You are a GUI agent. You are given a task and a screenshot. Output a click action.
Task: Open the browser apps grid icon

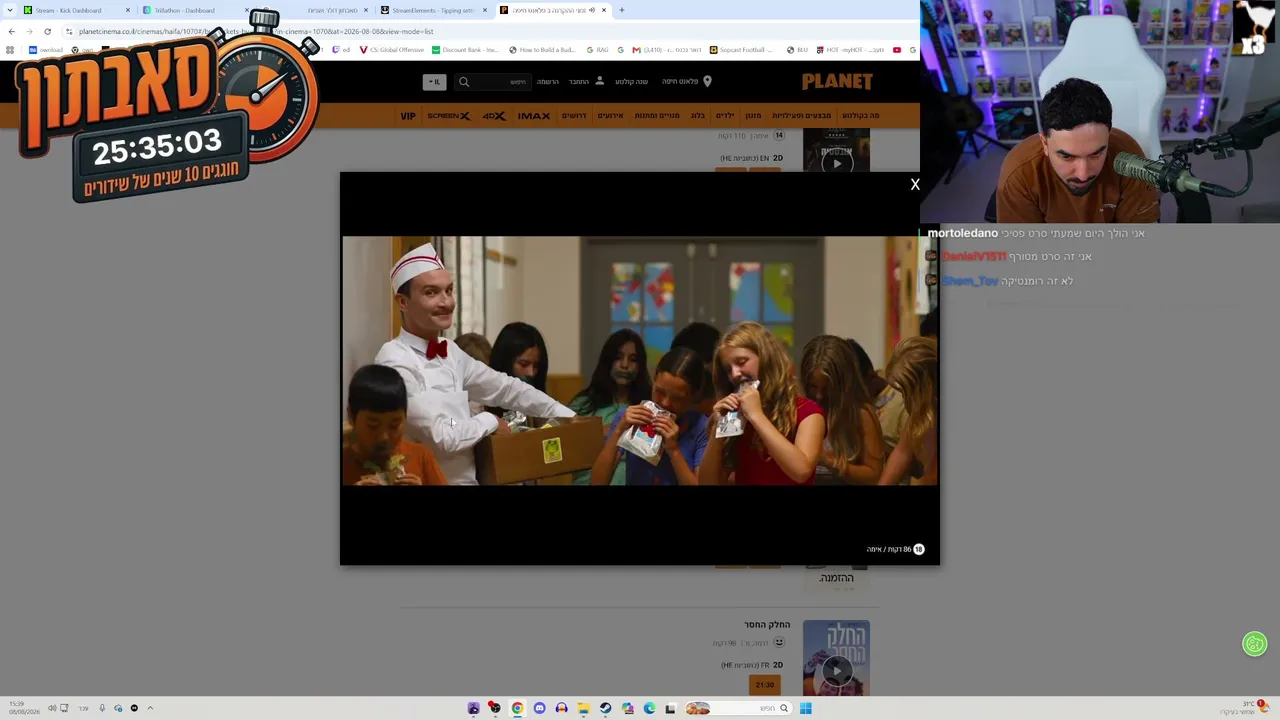click(x=10, y=50)
